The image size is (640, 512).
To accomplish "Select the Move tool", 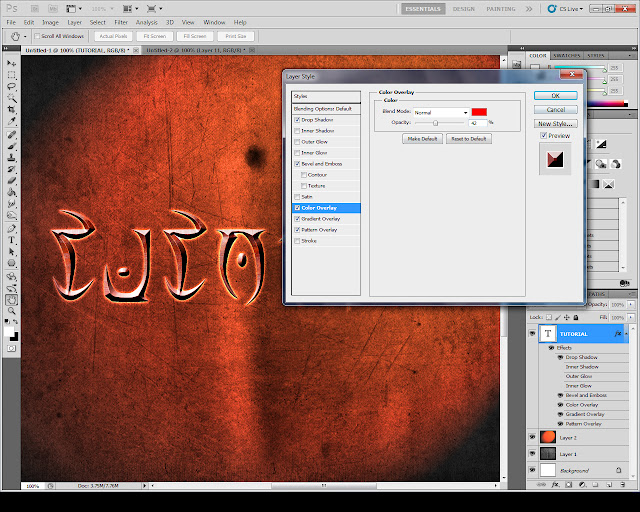I will coord(11,63).
